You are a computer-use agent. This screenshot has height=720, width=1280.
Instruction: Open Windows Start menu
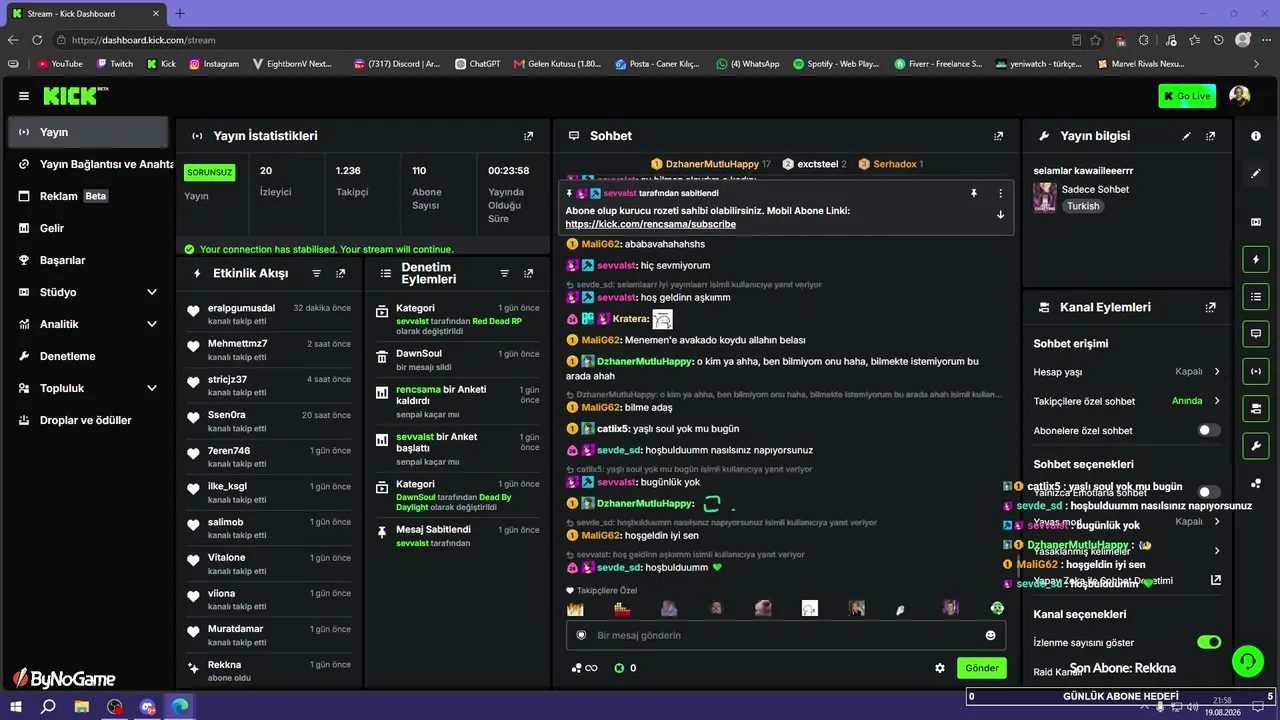click(17, 706)
